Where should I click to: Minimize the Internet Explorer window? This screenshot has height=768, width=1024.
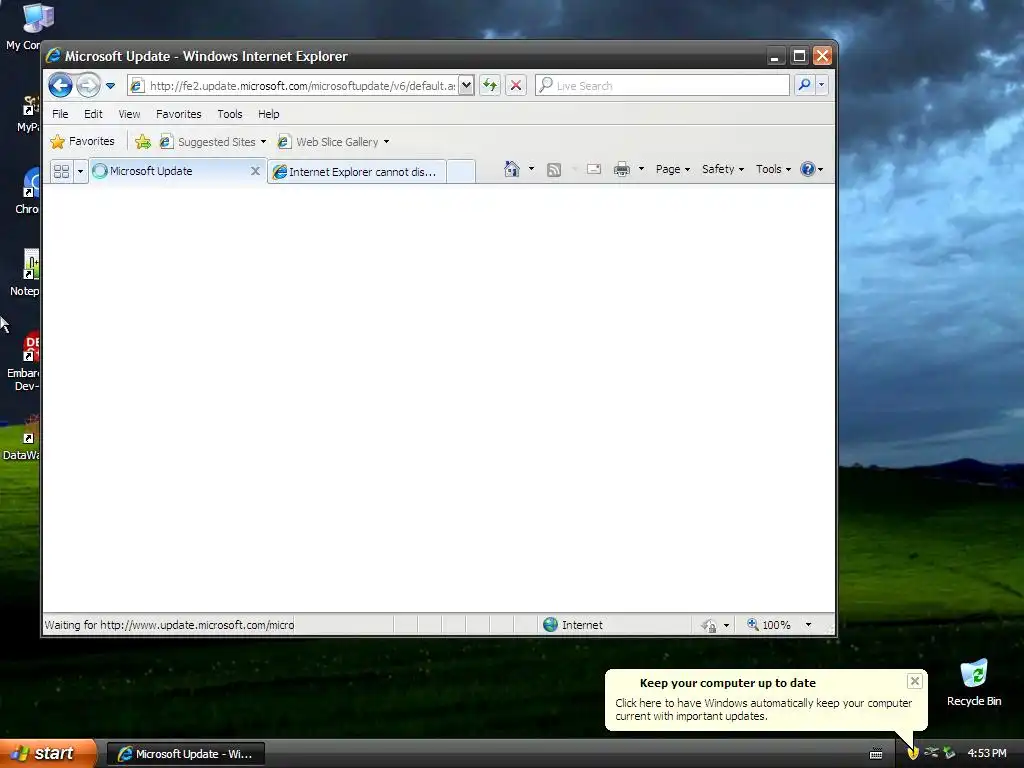click(x=775, y=56)
